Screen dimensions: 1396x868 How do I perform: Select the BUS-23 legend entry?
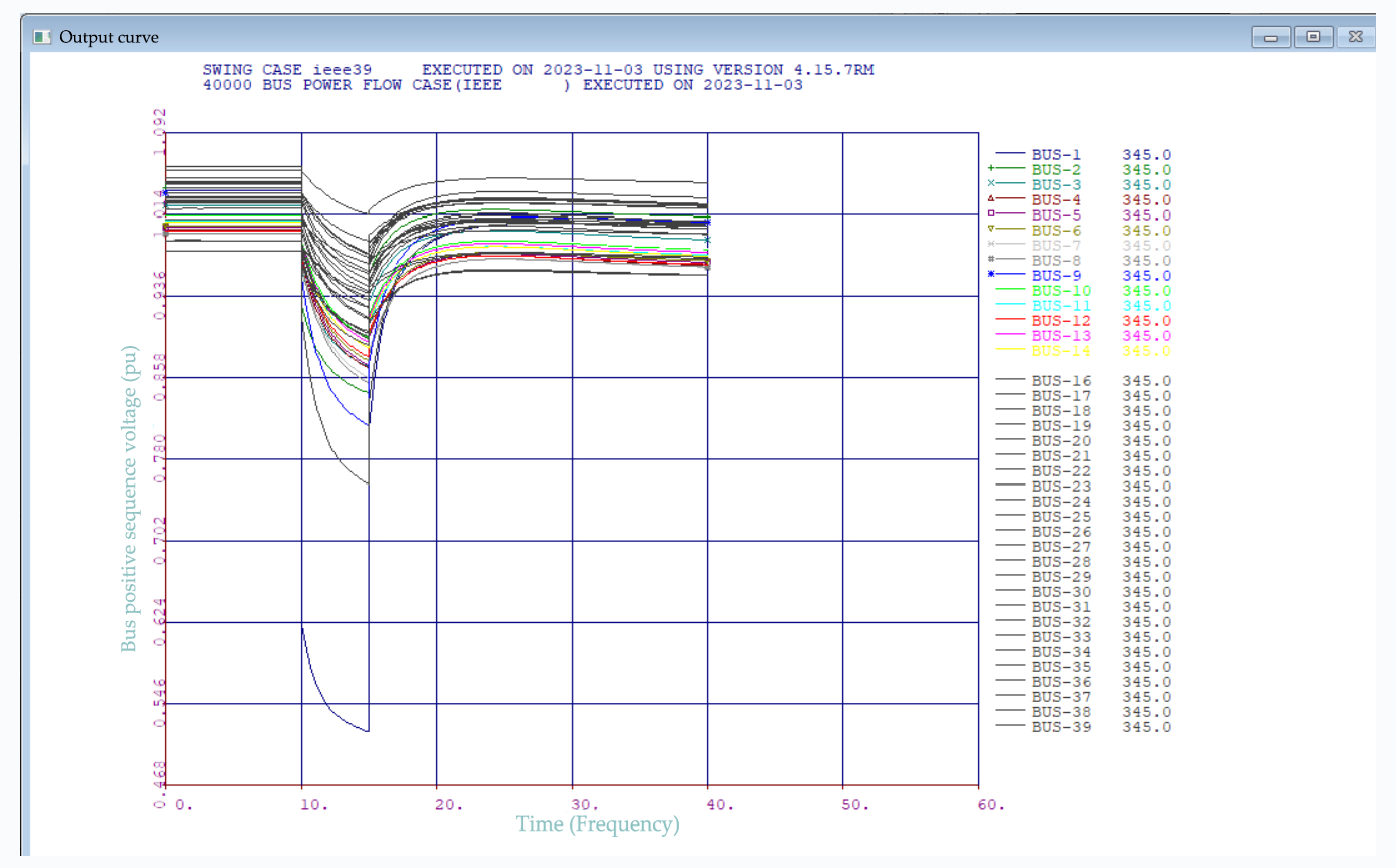[1083, 486]
